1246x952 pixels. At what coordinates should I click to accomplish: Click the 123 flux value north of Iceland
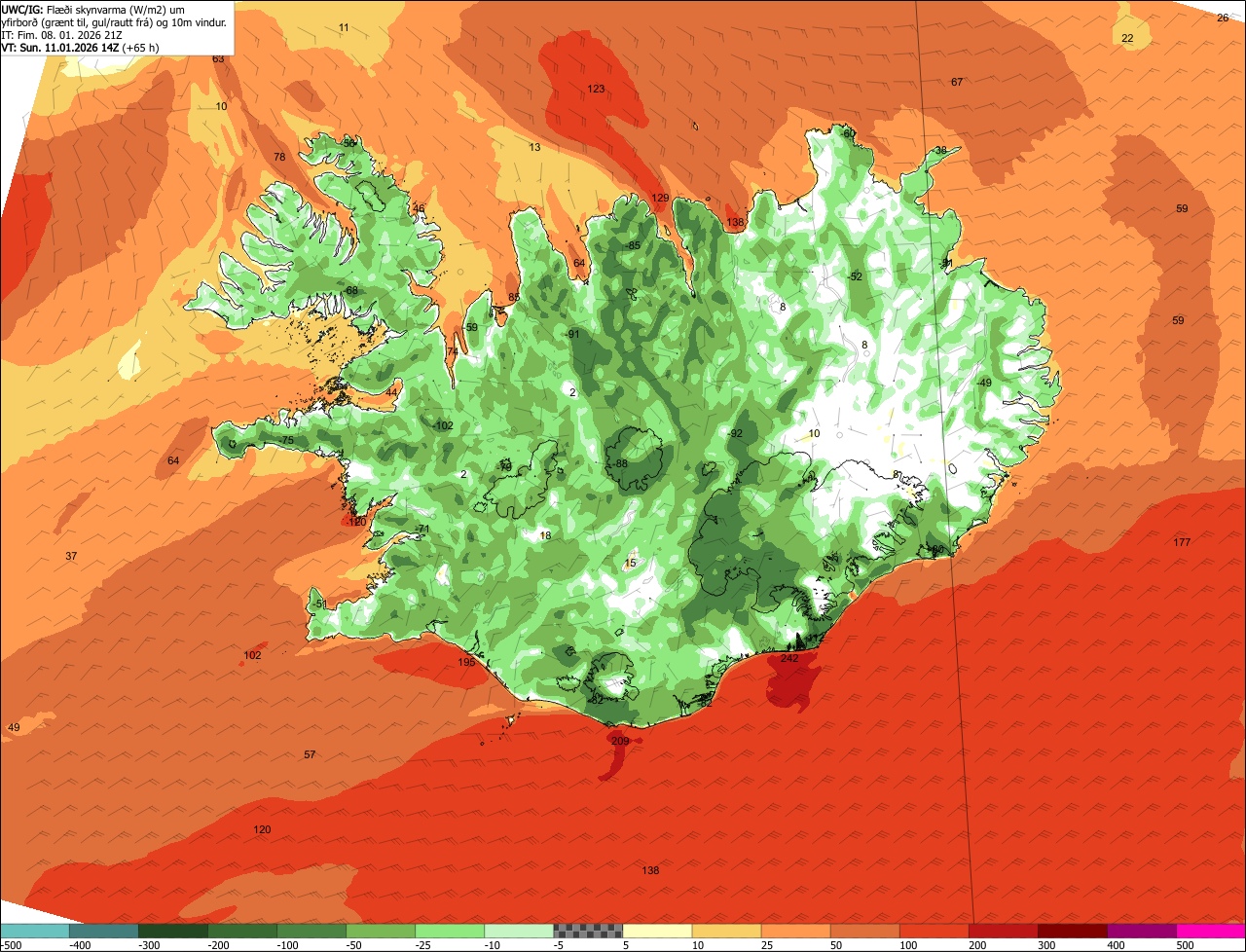coord(596,89)
